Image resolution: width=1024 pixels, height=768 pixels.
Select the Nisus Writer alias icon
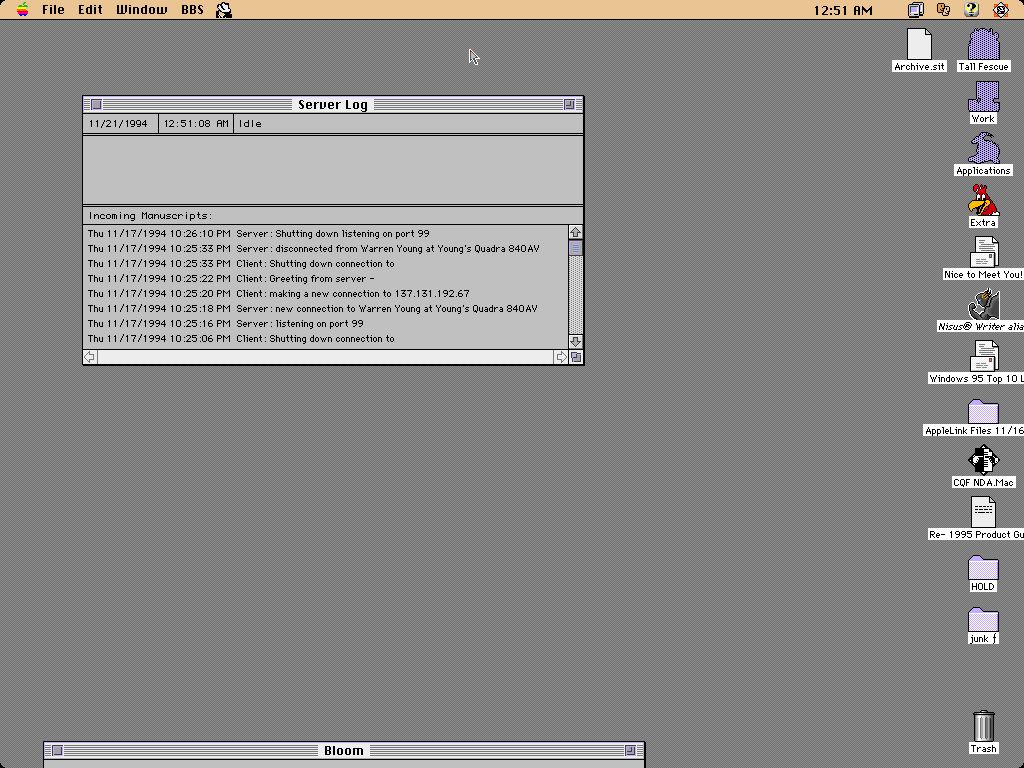click(x=983, y=305)
